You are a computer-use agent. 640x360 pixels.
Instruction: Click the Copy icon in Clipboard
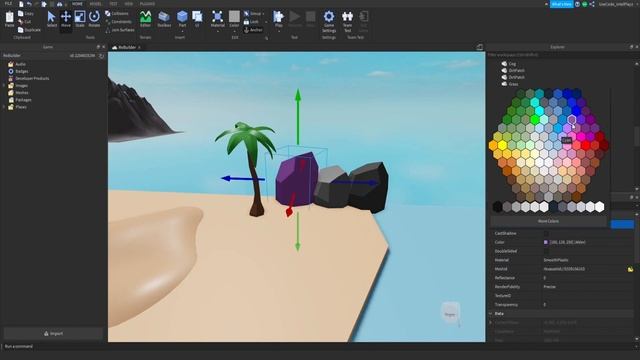coord(21,13)
